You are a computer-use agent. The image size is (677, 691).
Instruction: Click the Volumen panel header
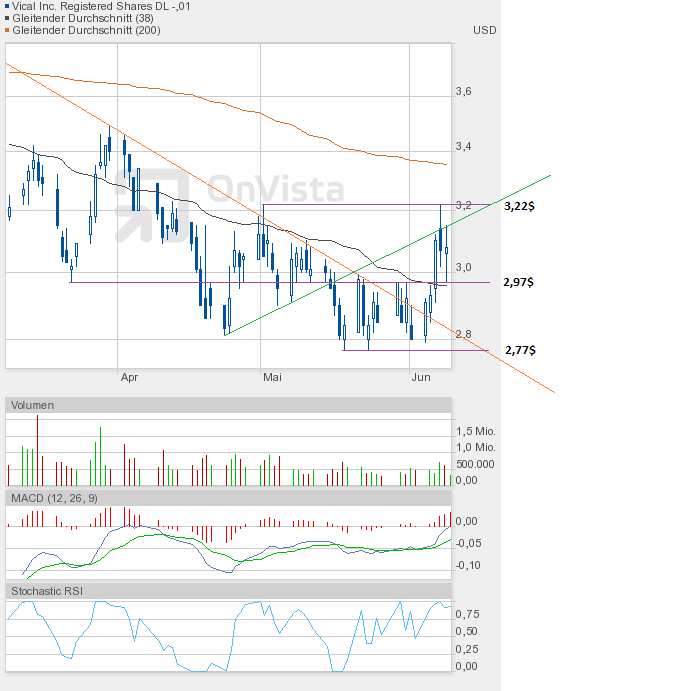tap(228, 405)
